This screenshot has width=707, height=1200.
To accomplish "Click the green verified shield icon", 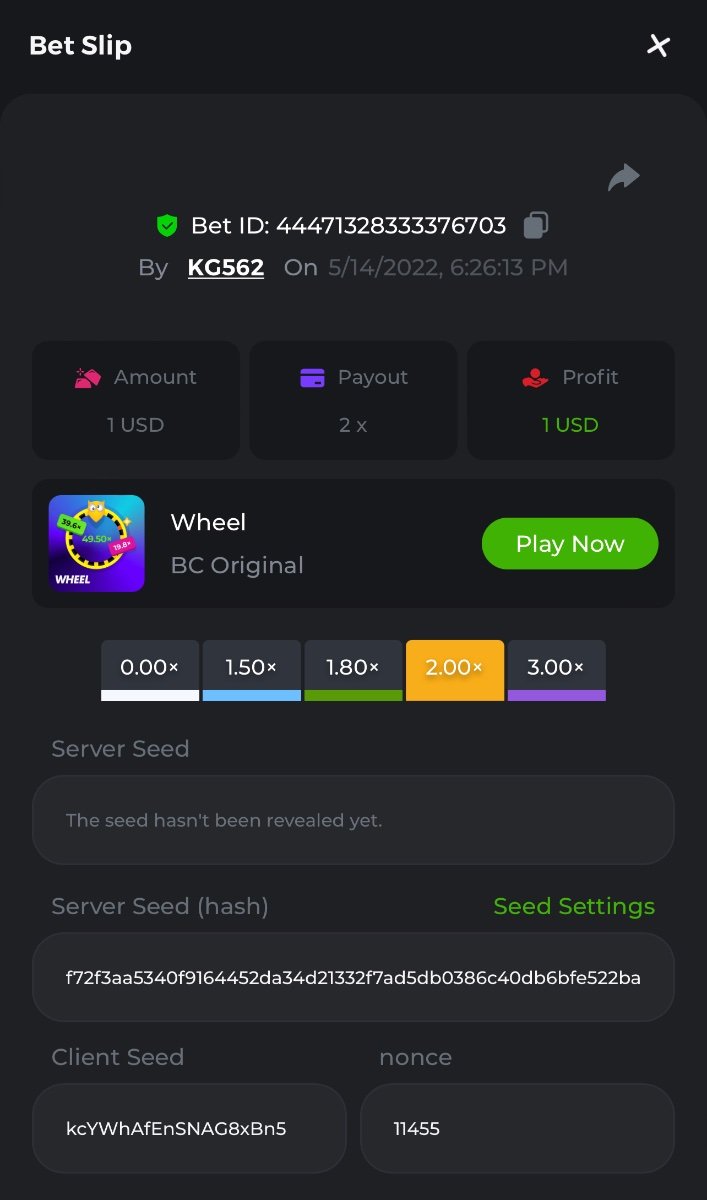I will point(167,225).
